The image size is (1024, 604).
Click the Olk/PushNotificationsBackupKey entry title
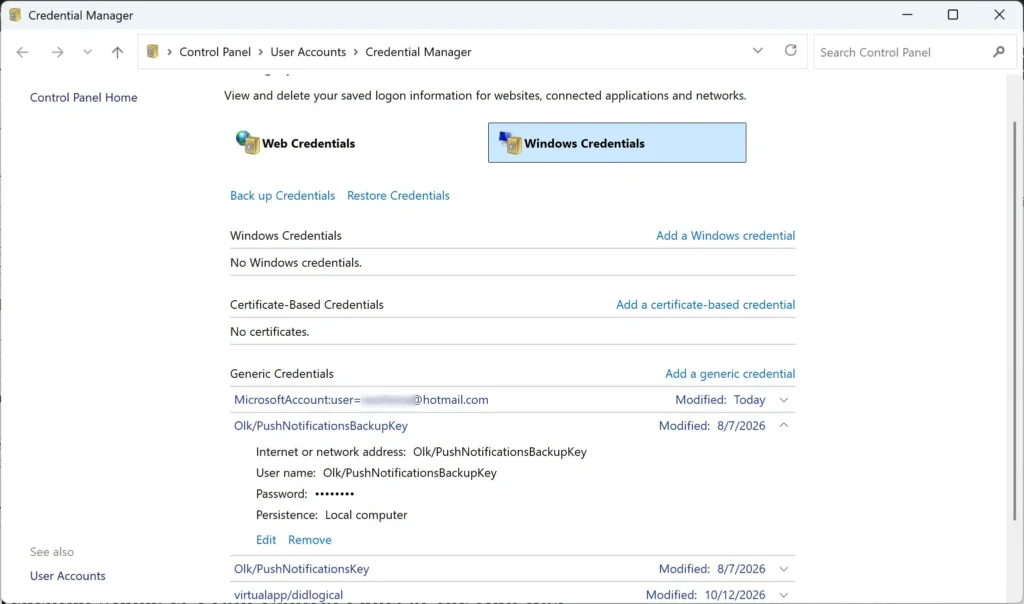(x=321, y=426)
